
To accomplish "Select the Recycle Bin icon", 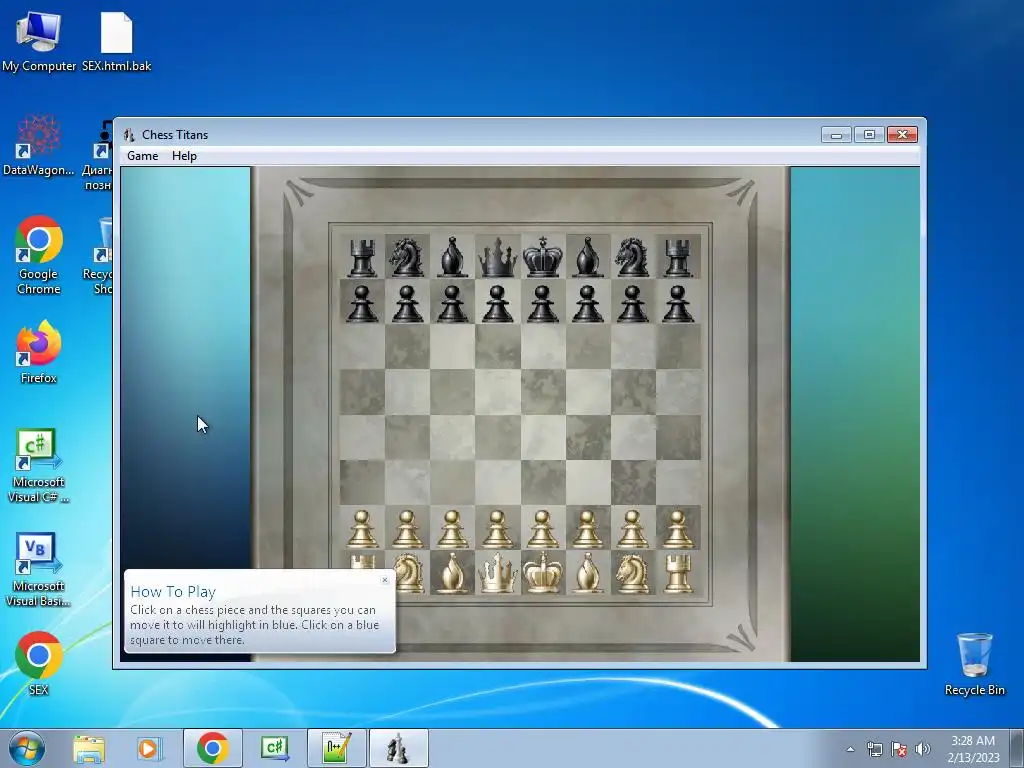I will coord(974,664).
